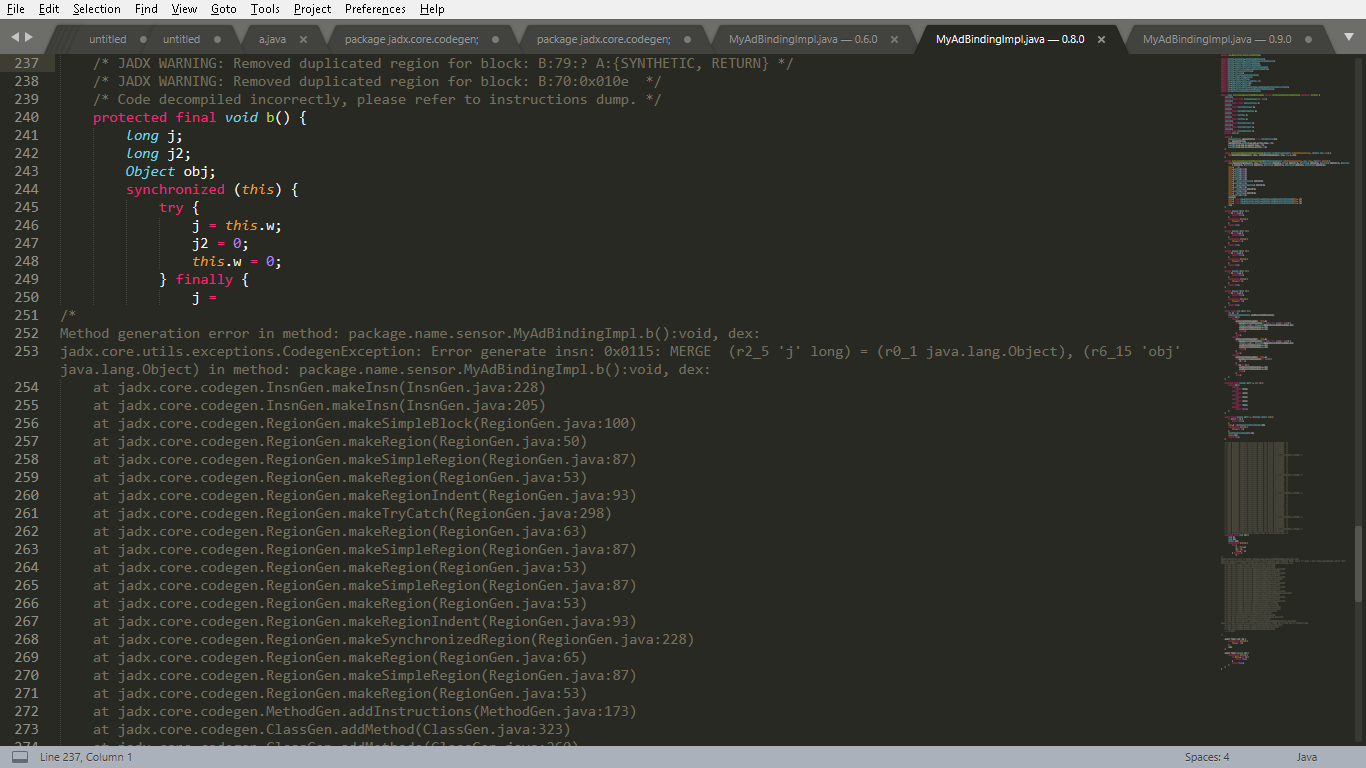Click the Line 237, Column 1 status text
1366x768 pixels.
[86, 757]
